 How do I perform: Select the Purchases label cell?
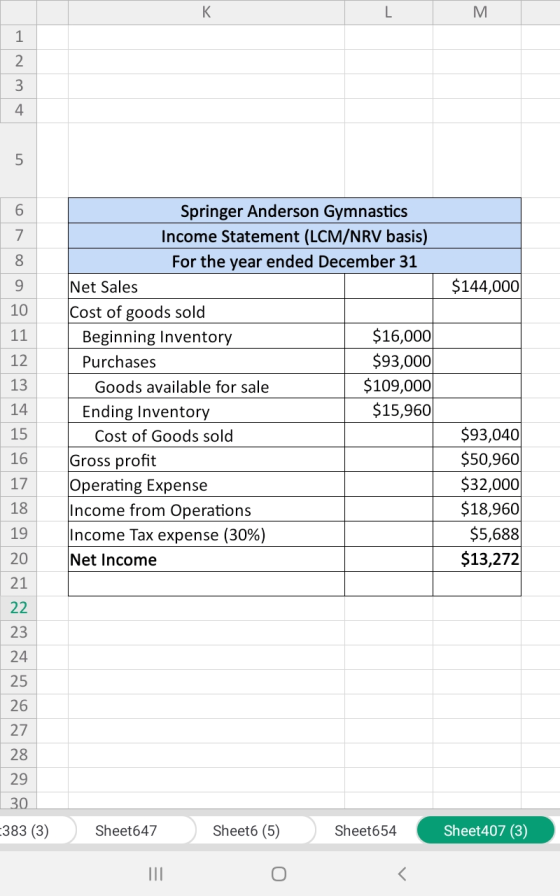(x=206, y=361)
